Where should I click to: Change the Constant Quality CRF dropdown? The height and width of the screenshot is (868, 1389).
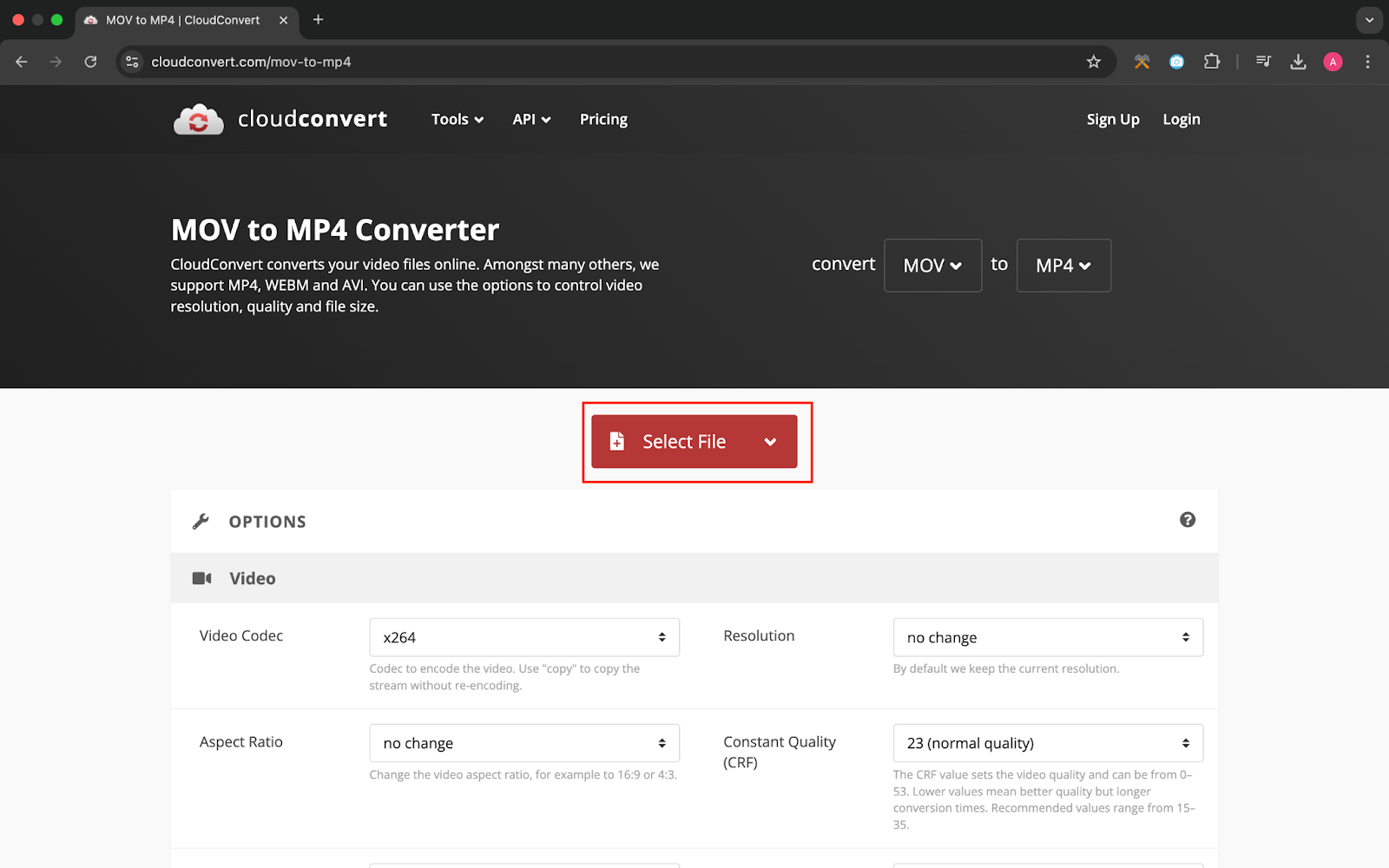coord(1048,743)
